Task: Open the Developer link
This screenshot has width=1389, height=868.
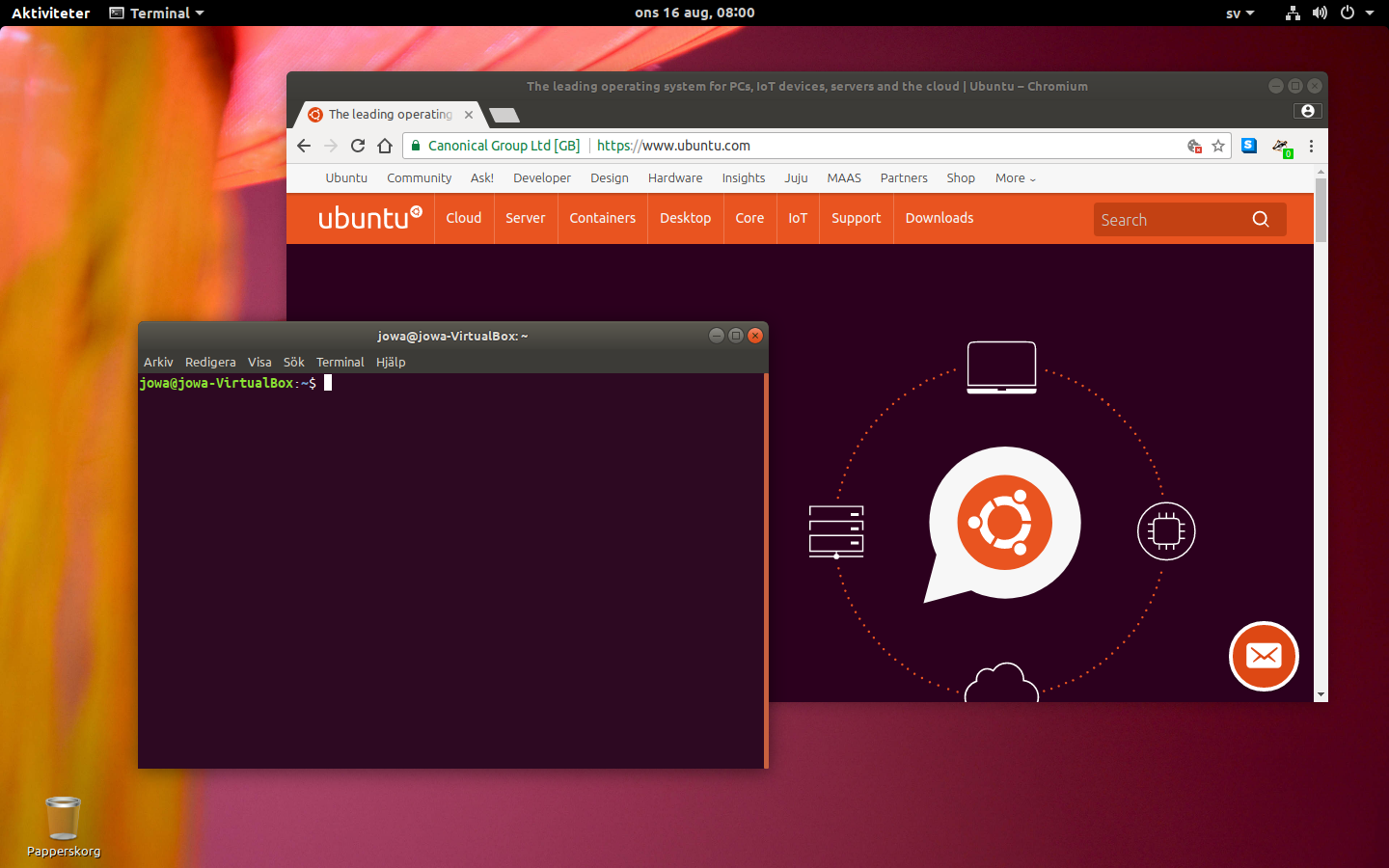Action: [542, 178]
